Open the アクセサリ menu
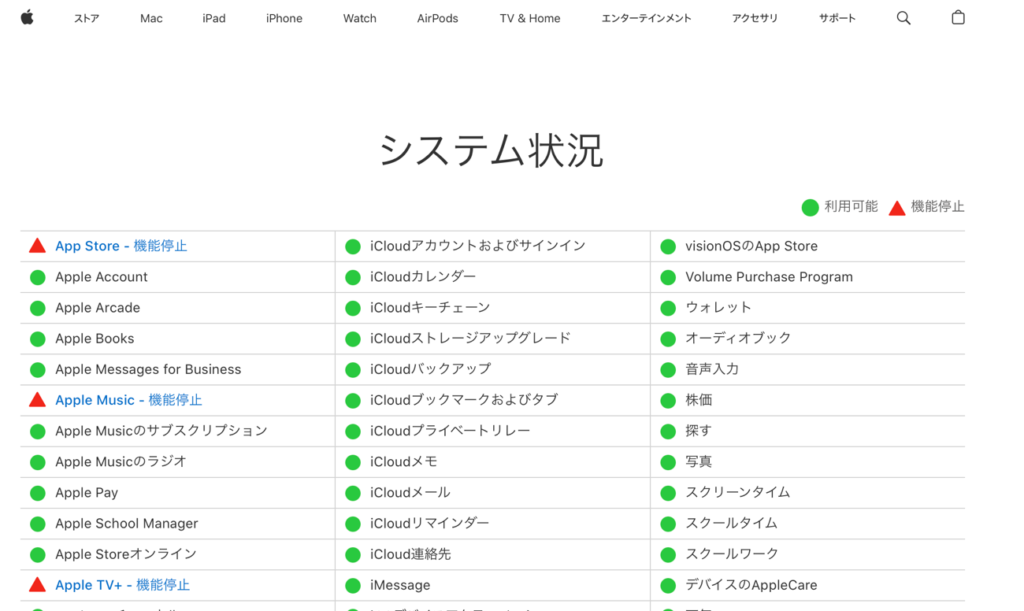The width and height of the screenshot is (1024, 611). [x=755, y=18]
